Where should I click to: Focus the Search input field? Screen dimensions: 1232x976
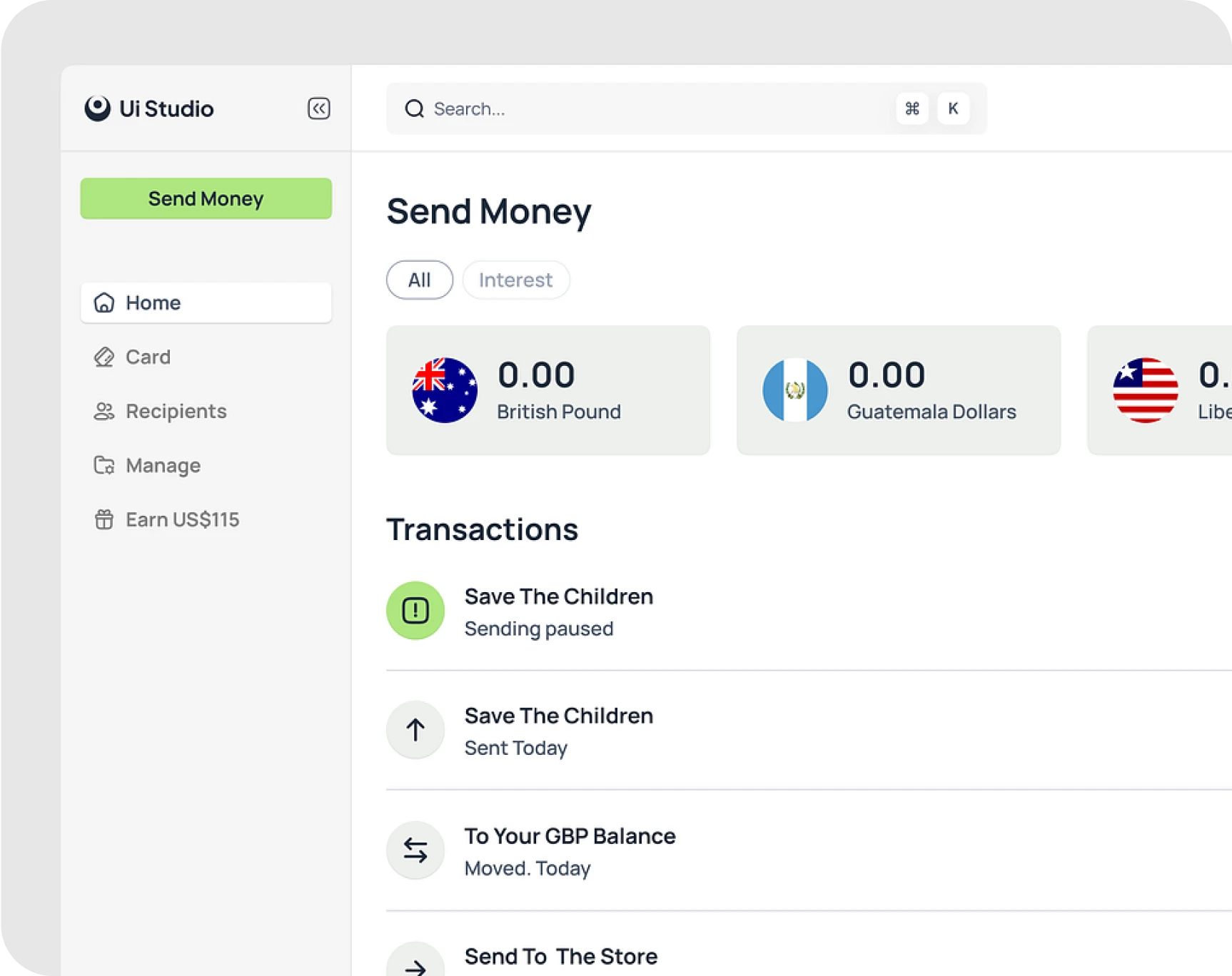coord(642,108)
